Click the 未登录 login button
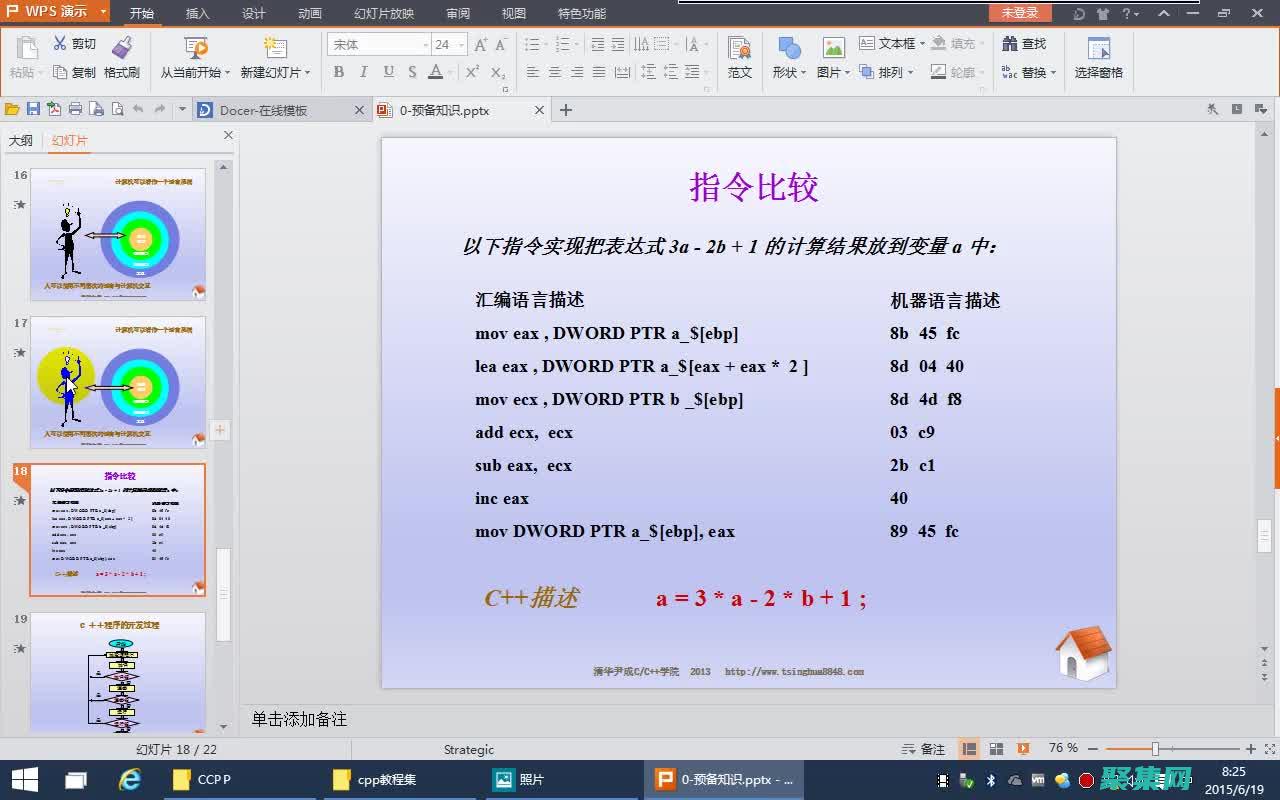1280x800 pixels. click(x=1019, y=13)
